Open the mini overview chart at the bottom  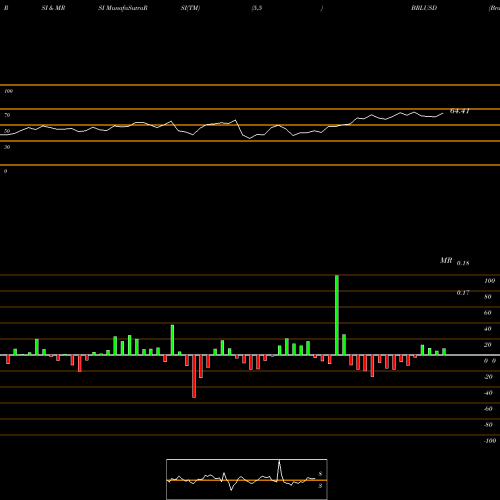(x=247, y=479)
